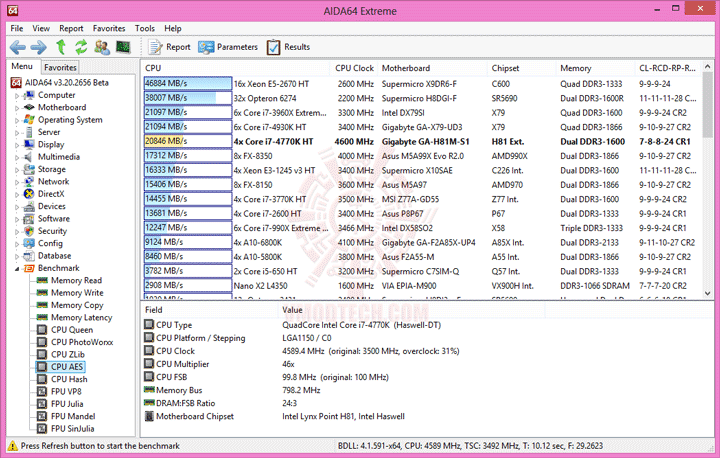This screenshot has height=458, width=720.
Task: Select the FPU VP8 benchmark icon
Action: [x=42, y=392]
